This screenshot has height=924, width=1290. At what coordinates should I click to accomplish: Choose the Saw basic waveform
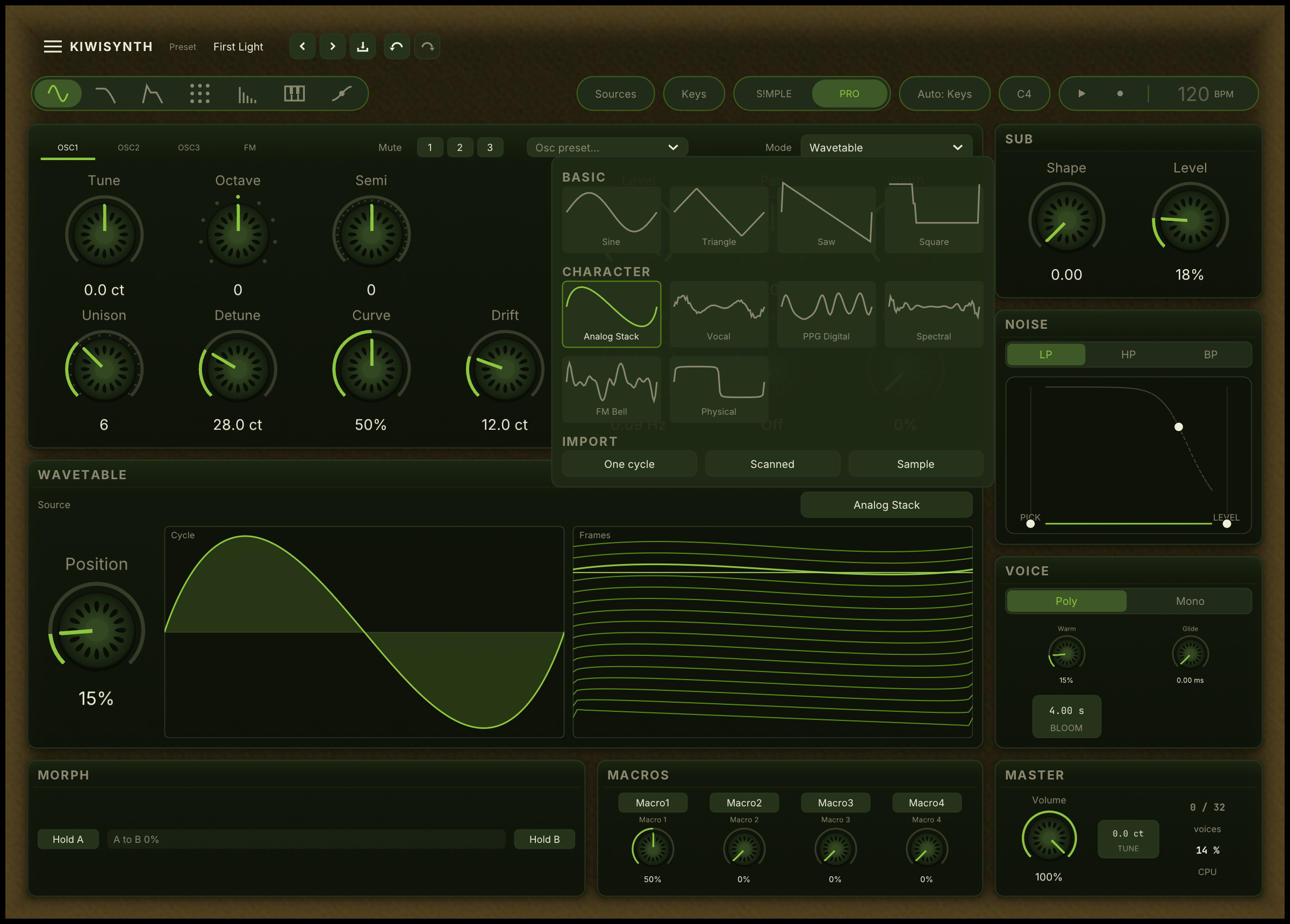(827, 220)
